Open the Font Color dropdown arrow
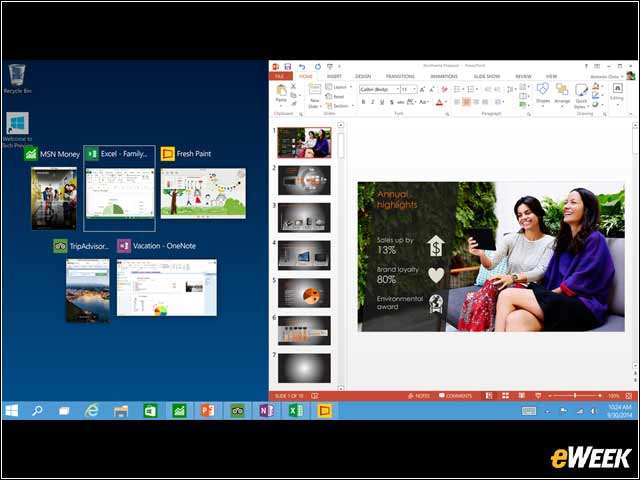The width and height of the screenshot is (640, 480). click(x=447, y=102)
